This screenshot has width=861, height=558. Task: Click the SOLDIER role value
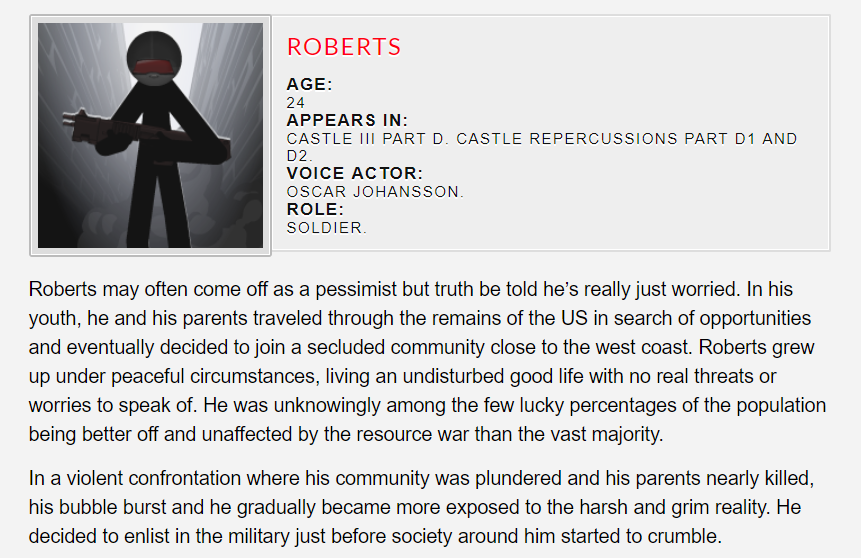[326, 228]
